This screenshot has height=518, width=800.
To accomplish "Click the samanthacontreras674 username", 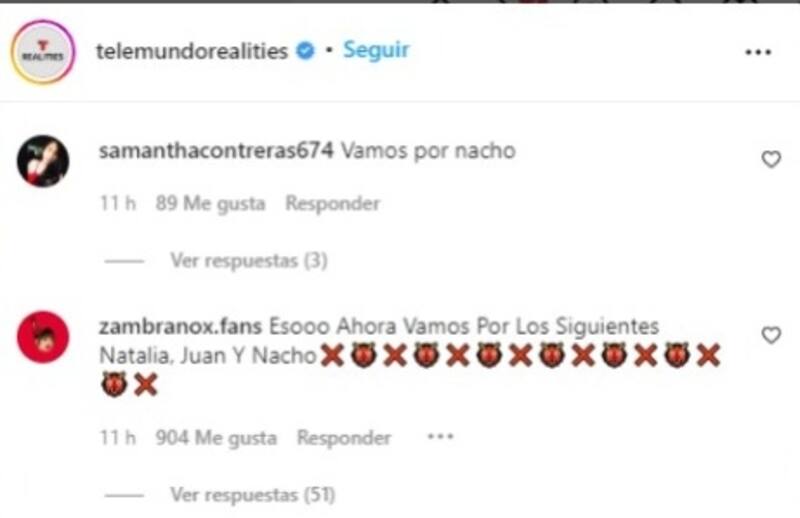I will coord(216,151).
